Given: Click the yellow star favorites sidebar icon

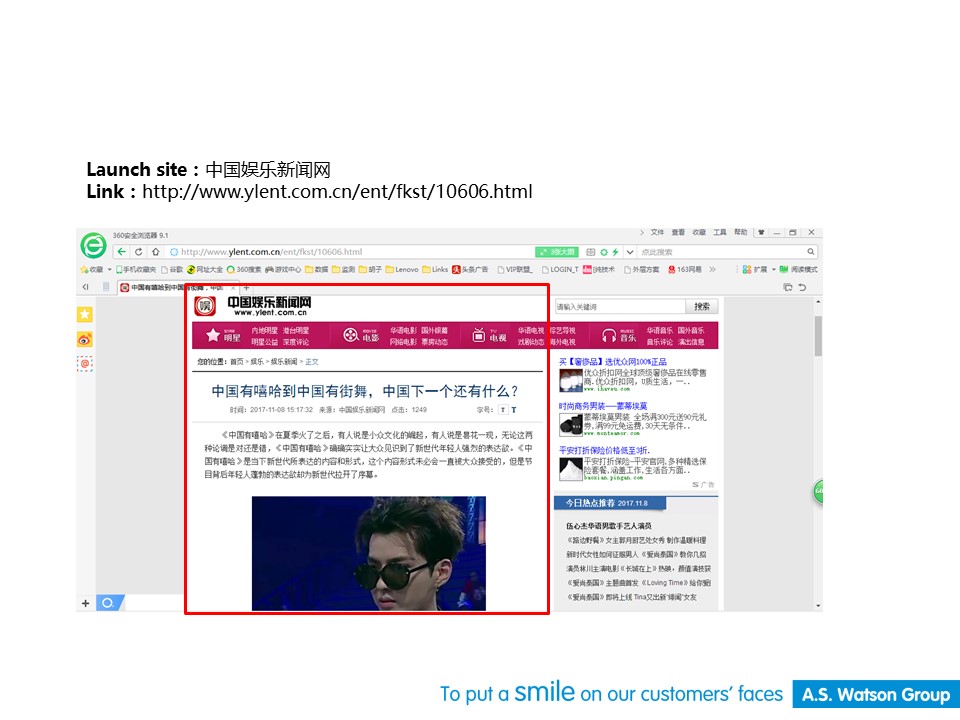Looking at the screenshot, I should click(x=85, y=315).
